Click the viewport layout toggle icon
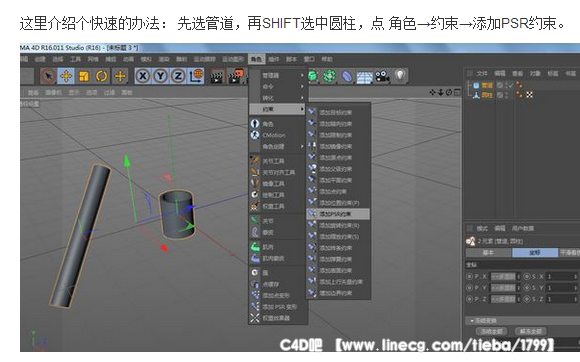The height and width of the screenshot is (362, 580). pos(457,92)
